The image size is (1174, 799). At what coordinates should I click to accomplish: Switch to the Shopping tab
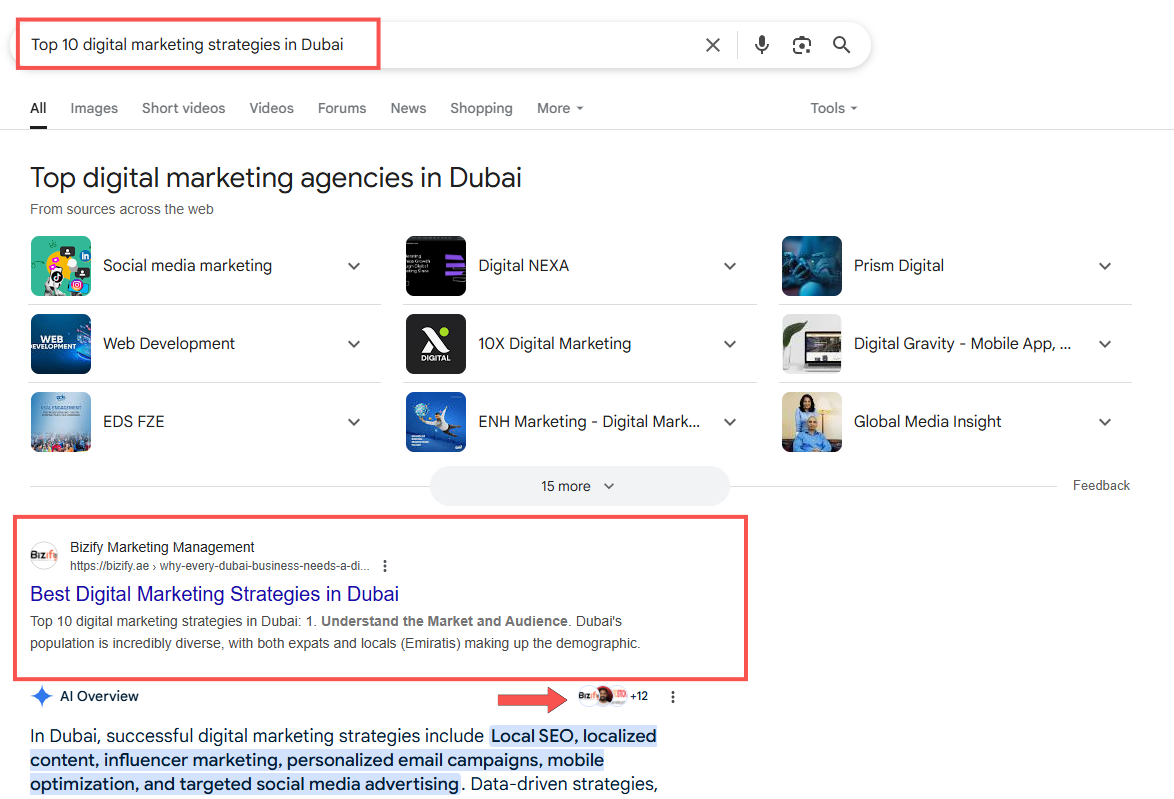point(481,109)
